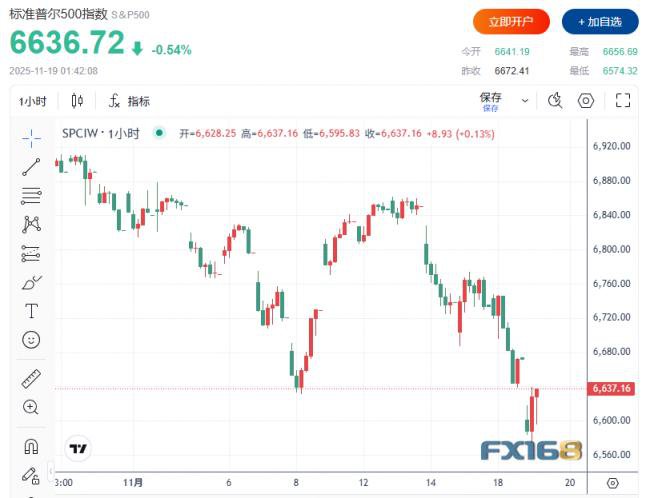
Task: Select the text annotation tool
Action: [x=31, y=311]
